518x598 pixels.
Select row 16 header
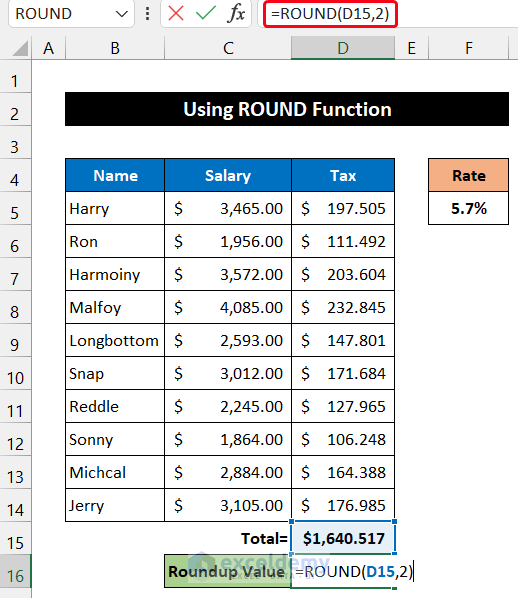pyautogui.click(x=15, y=571)
